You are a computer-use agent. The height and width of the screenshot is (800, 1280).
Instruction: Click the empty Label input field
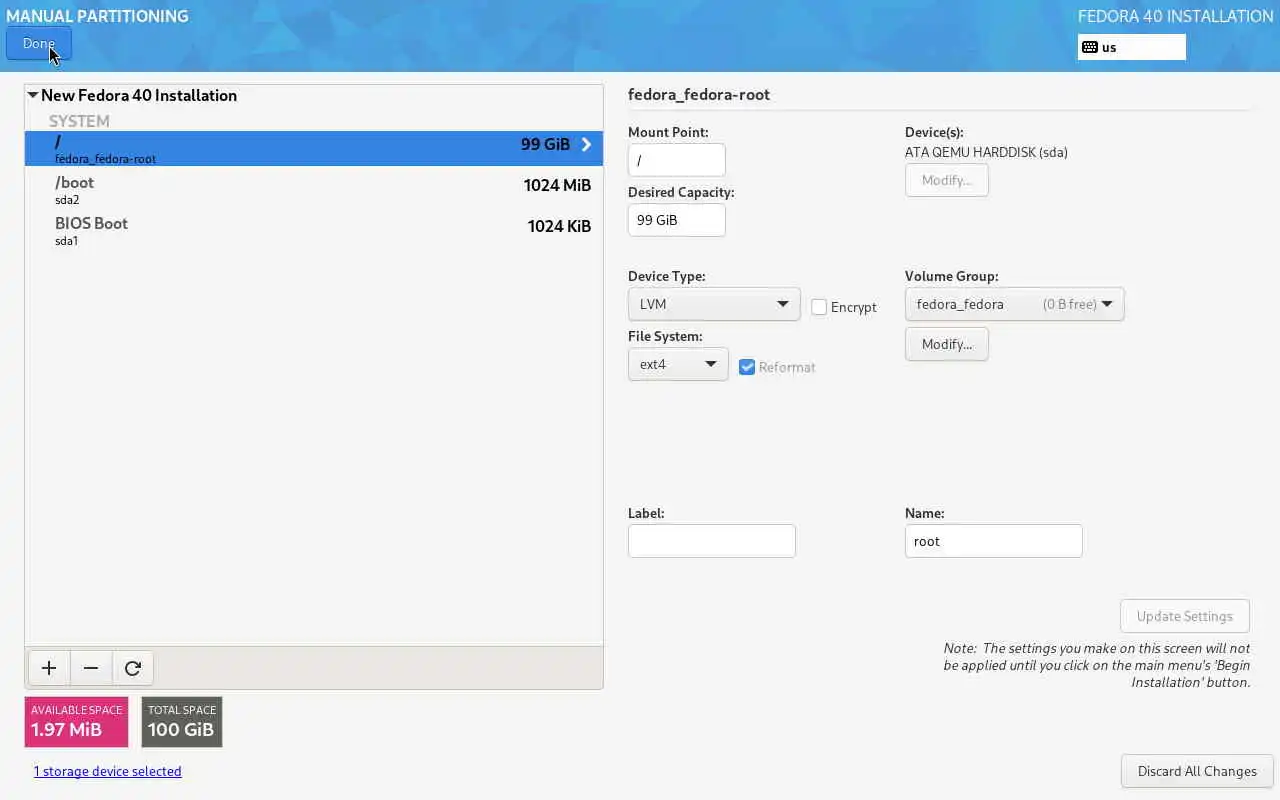pyautogui.click(x=712, y=541)
